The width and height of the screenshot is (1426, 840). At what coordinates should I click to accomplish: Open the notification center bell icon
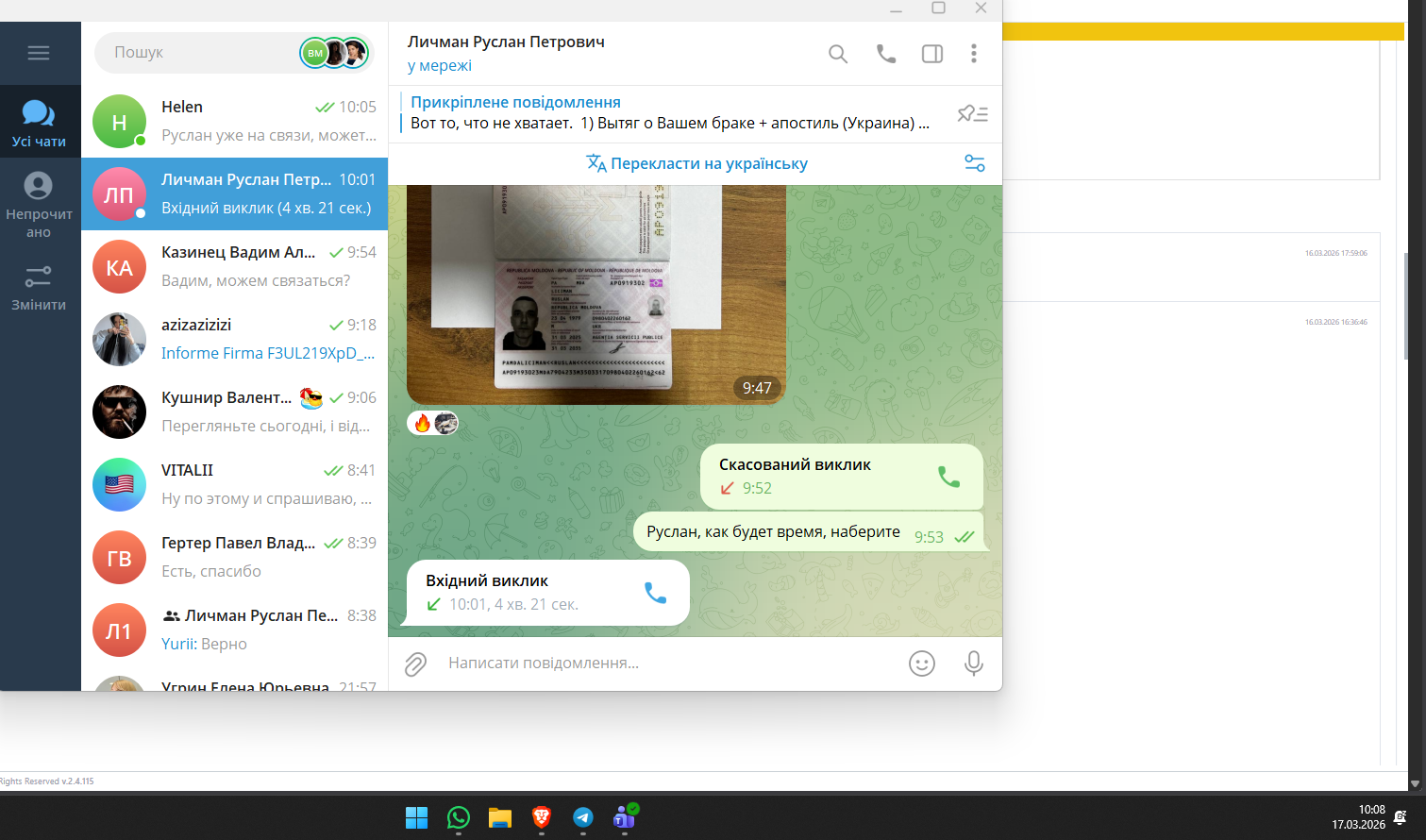[x=1401, y=817]
